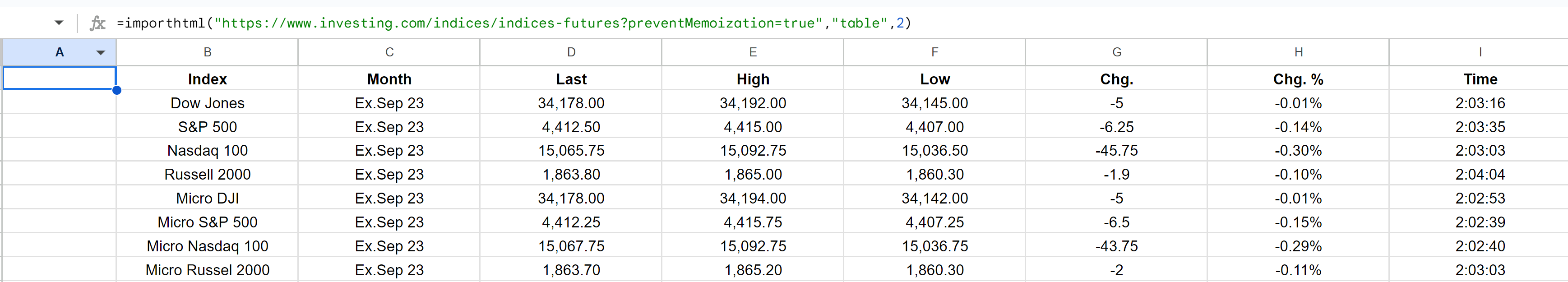Open column A header dropdown arrow
The width and height of the screenshot is (1568, 282).
click(x=101, y=52)
